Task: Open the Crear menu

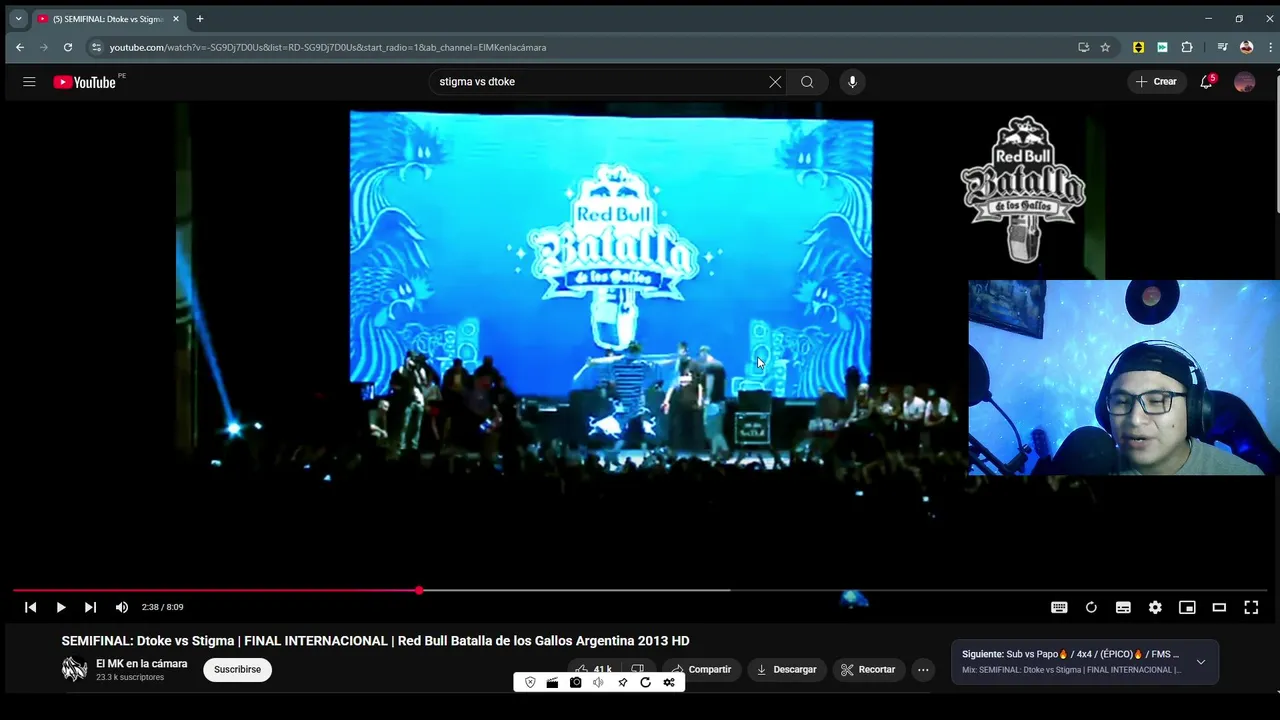Action: 1157,82
